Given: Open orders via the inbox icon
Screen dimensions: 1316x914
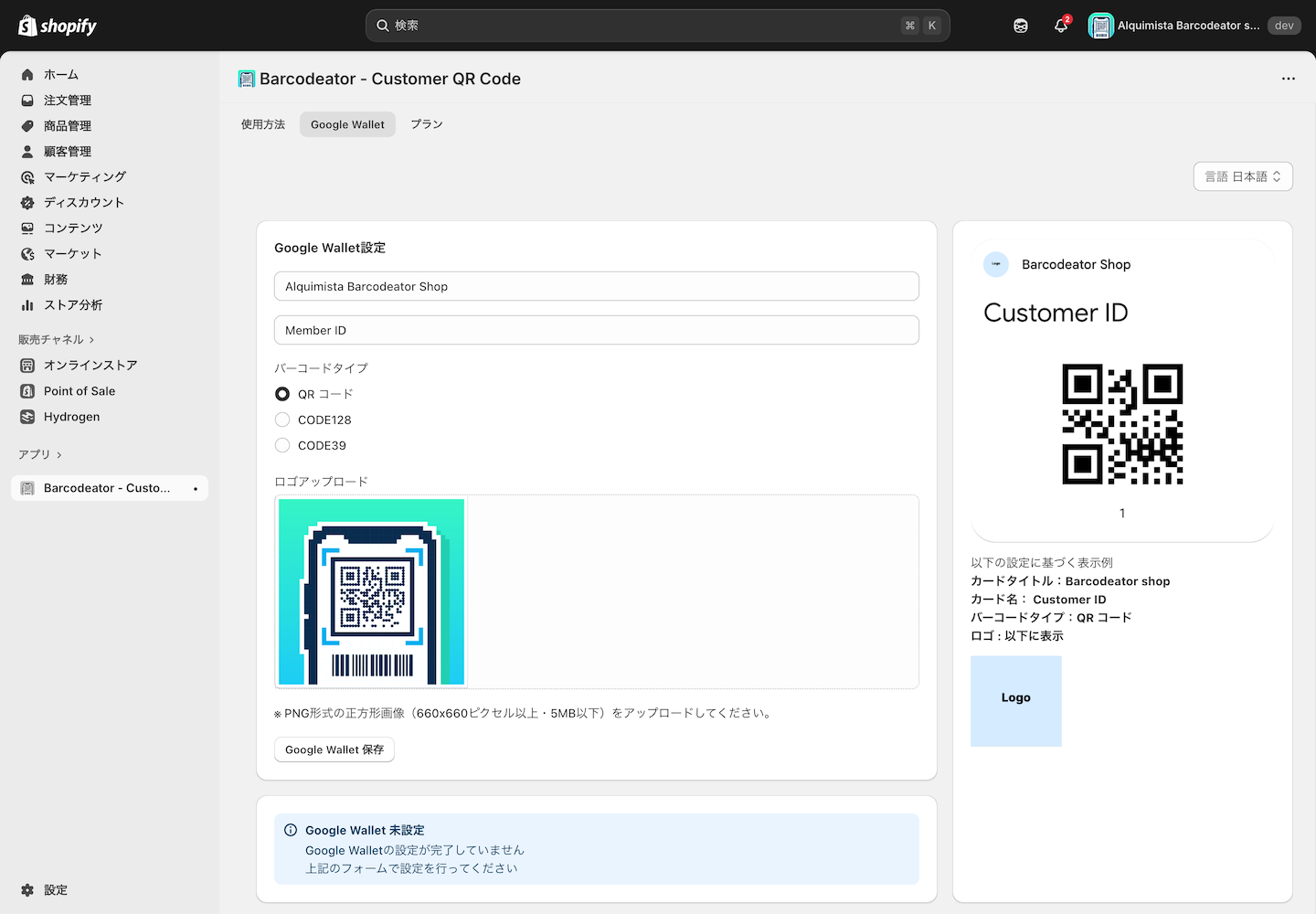Looking at the screenshot, I should point(27,101).
